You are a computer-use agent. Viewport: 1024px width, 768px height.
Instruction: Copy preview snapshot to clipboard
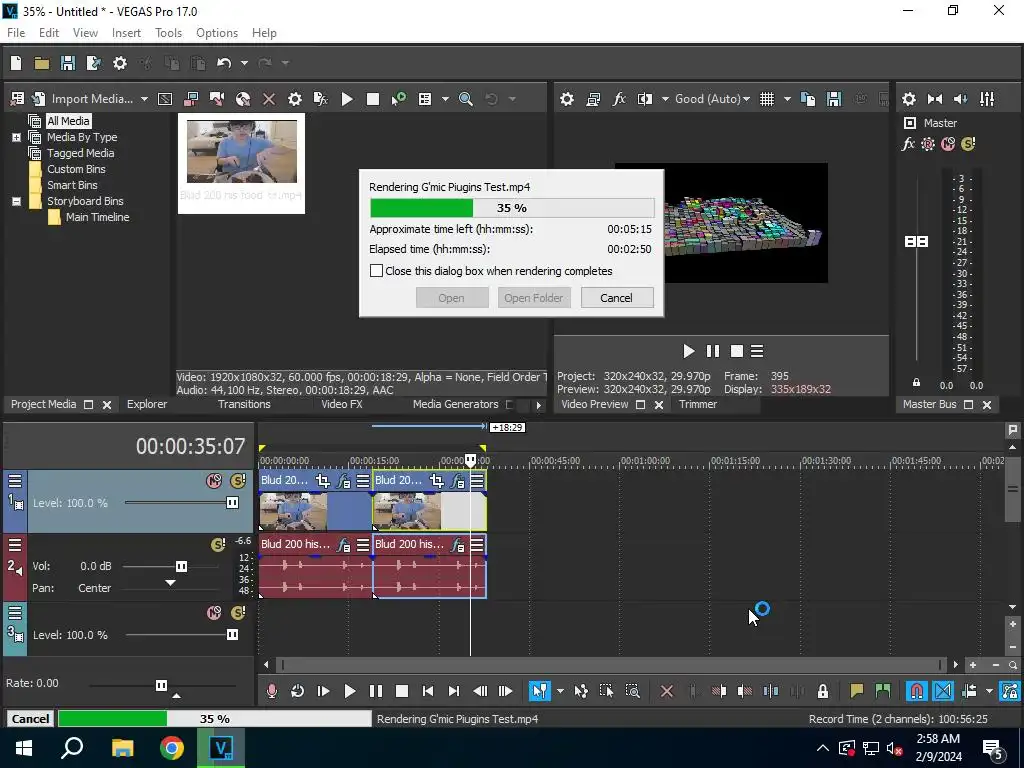808,99
